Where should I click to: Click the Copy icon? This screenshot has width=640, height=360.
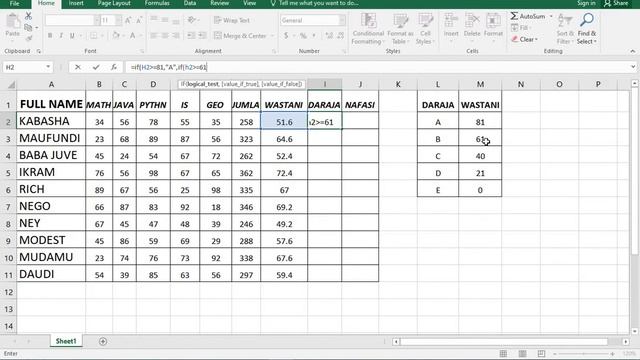point(28,28)
